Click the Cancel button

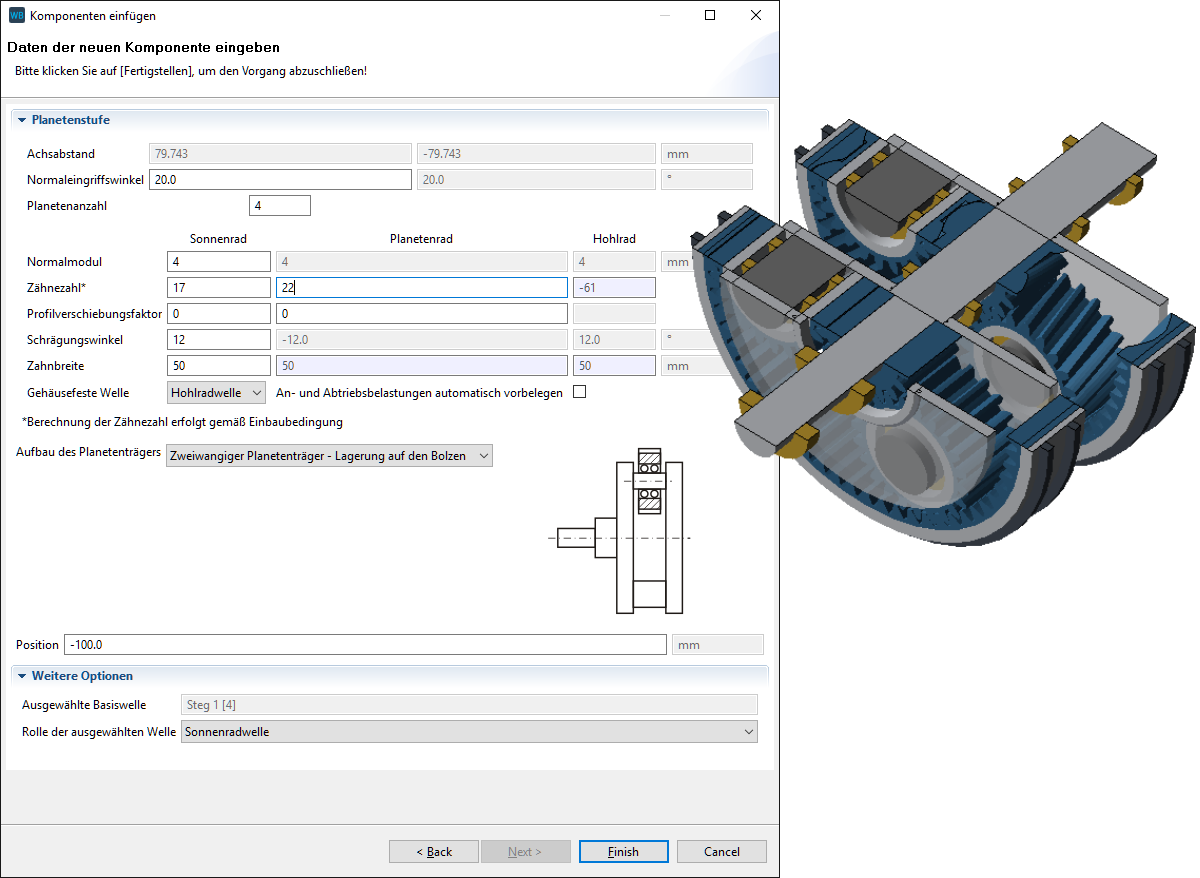click(x=721, y=852)
